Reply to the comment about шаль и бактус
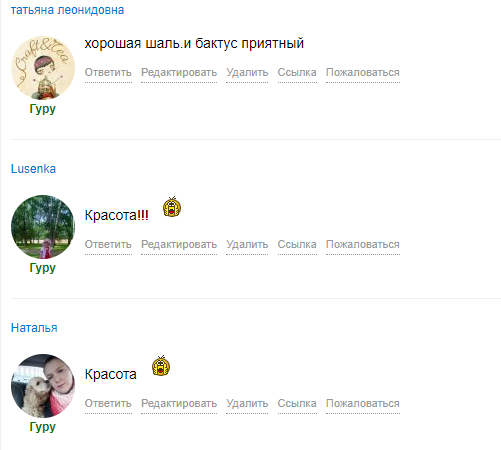Image resolution: width=501 pixels, height=450 pixels. coord(108,72)
